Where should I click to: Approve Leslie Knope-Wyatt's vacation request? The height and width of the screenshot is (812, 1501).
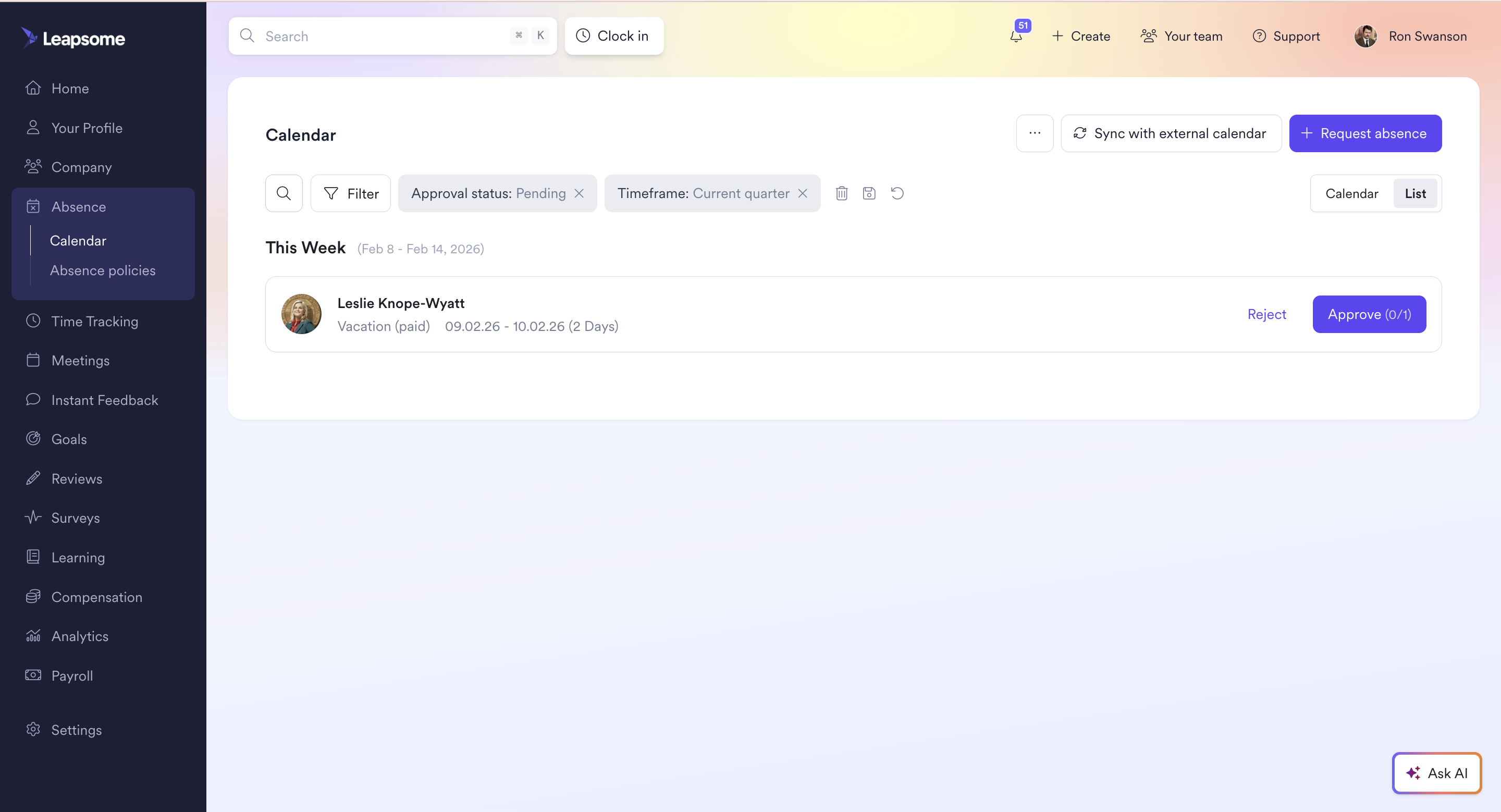pyautogui.click(x=1369, y=315)
